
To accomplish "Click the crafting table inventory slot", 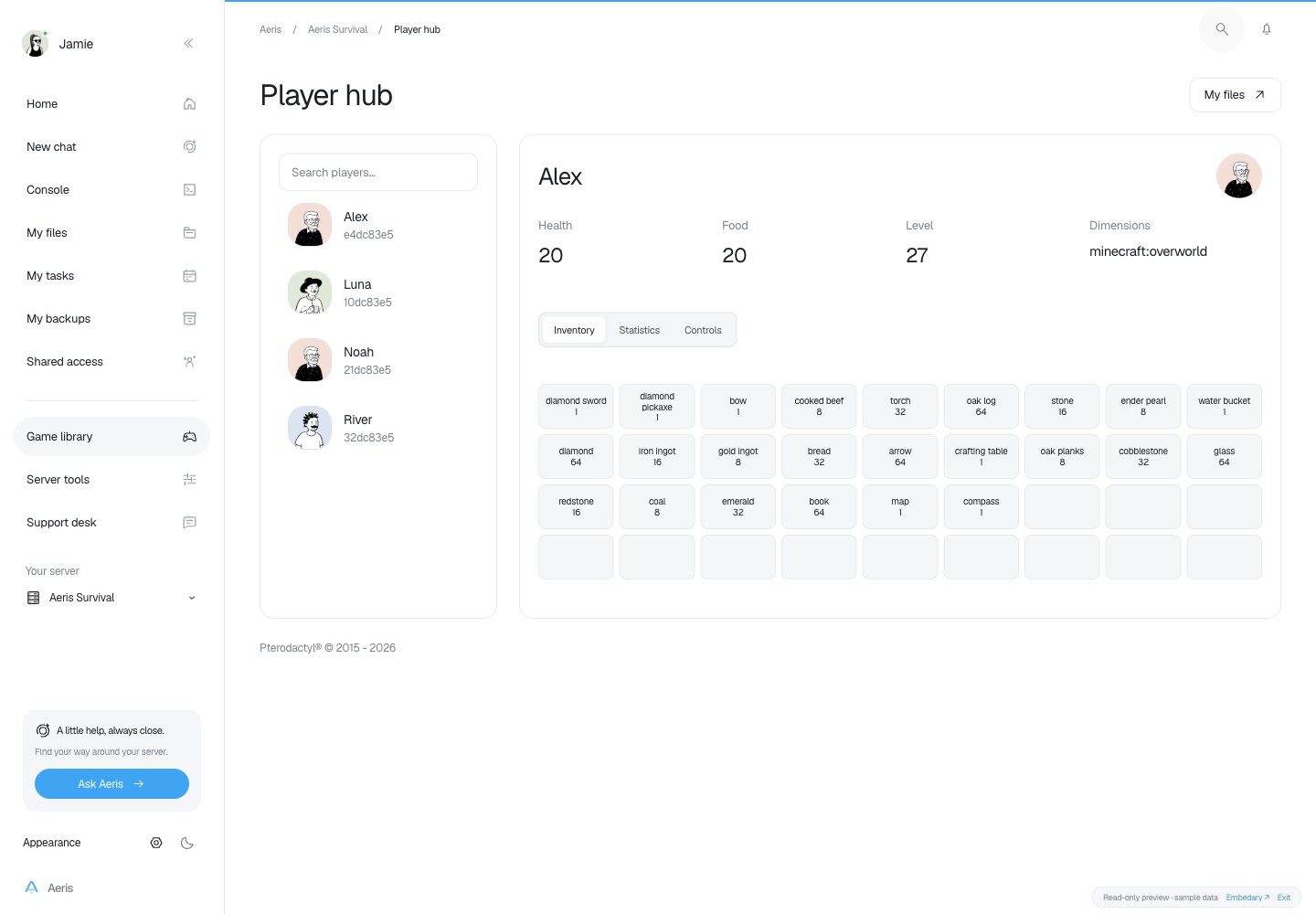I will click(981, 456).
